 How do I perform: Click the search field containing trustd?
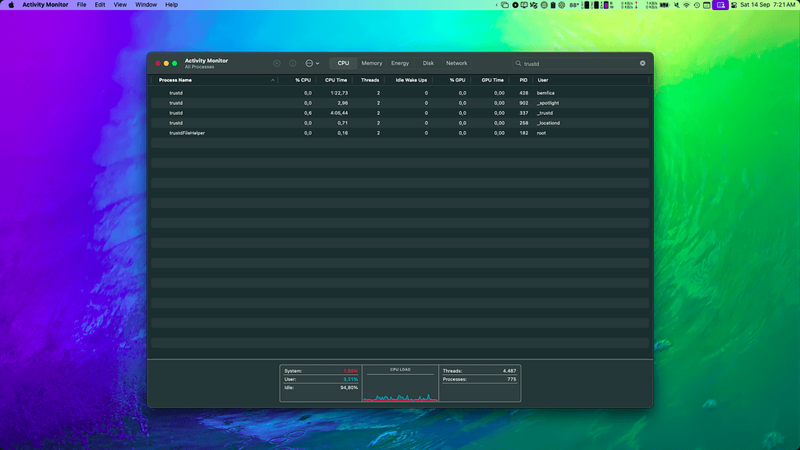coord(580,63)
